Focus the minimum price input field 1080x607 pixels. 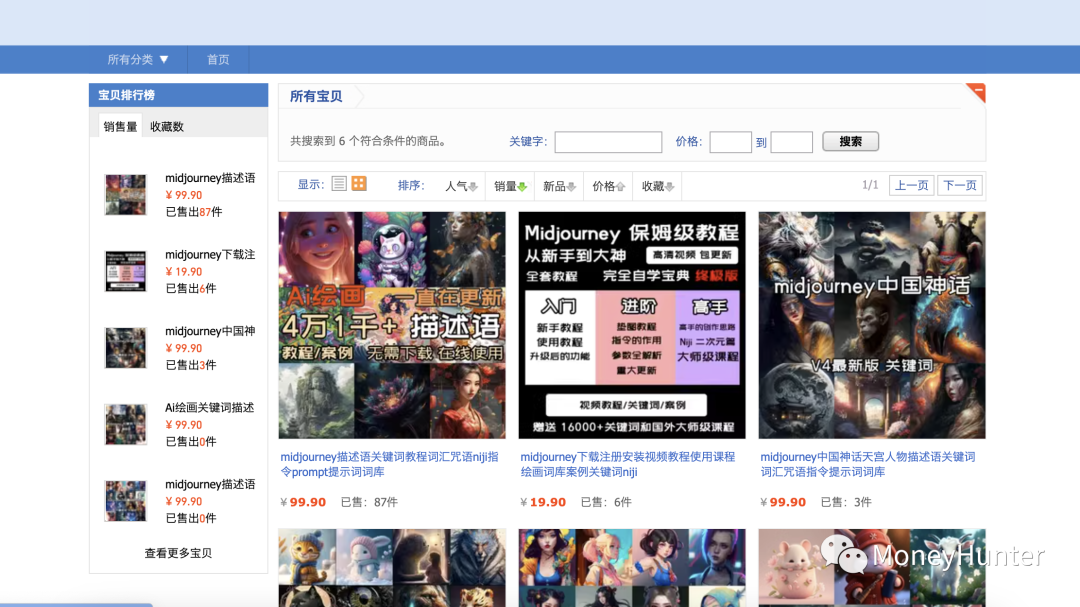(x=730, y=142)
